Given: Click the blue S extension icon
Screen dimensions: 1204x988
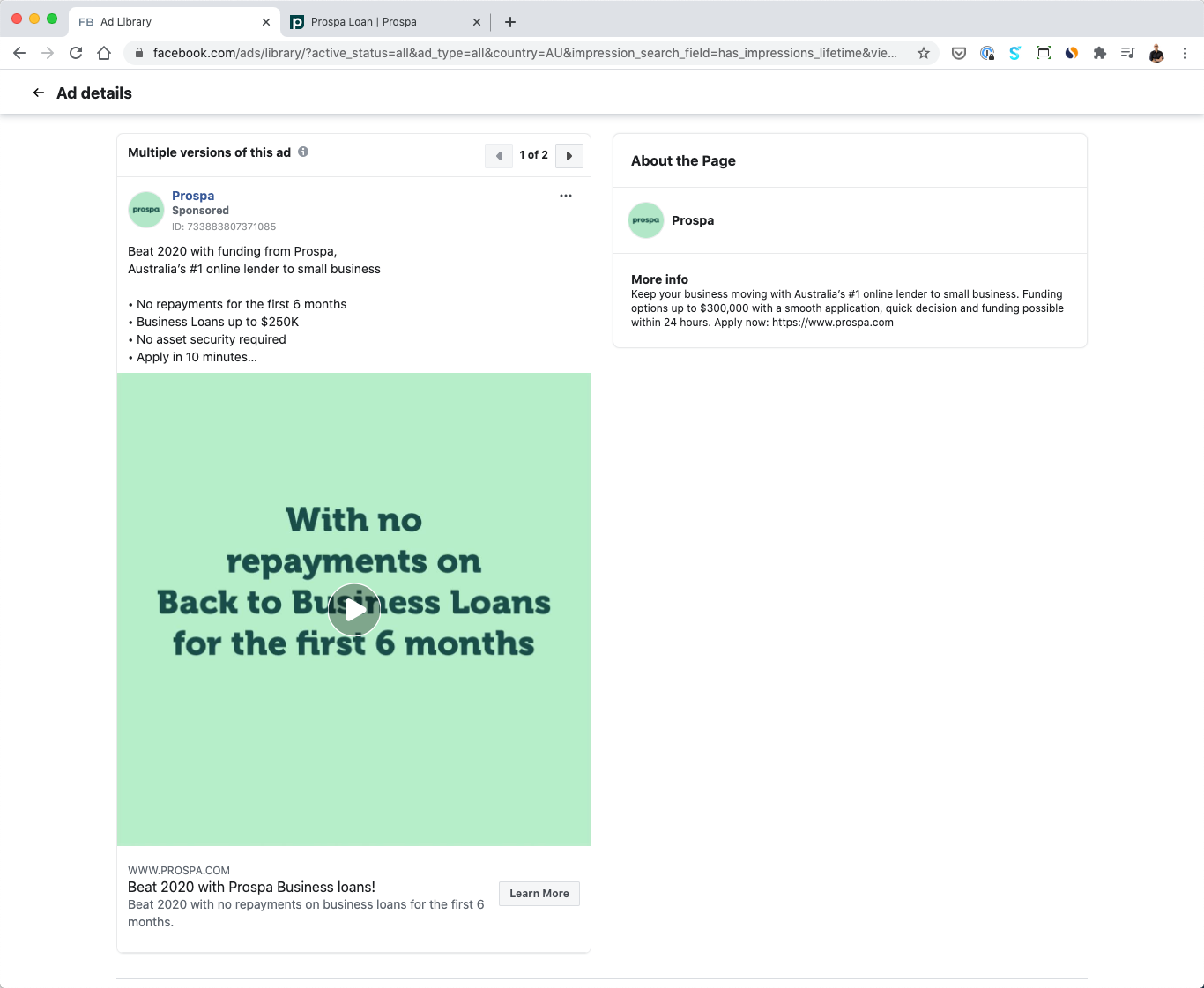Looking at the screenshot, I should 1015,53.
